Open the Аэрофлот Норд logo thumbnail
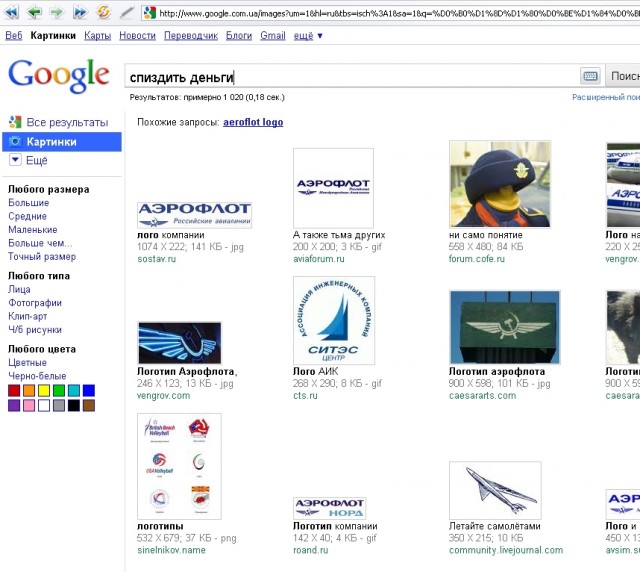The width and height of the screenshot is (640, 572). [329, 508]
